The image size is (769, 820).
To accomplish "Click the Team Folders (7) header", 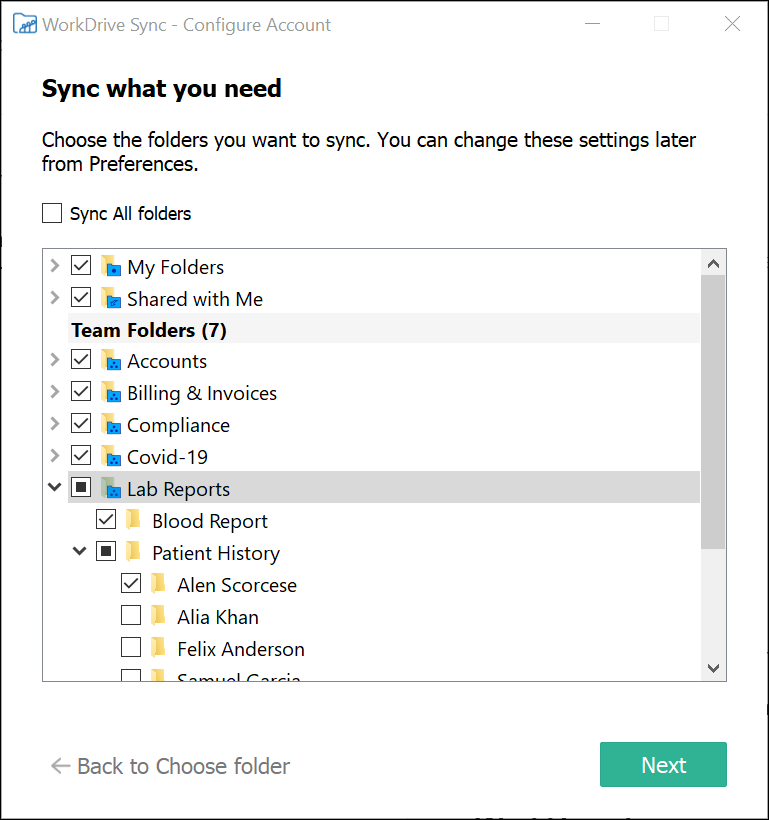I will (149, 330).
